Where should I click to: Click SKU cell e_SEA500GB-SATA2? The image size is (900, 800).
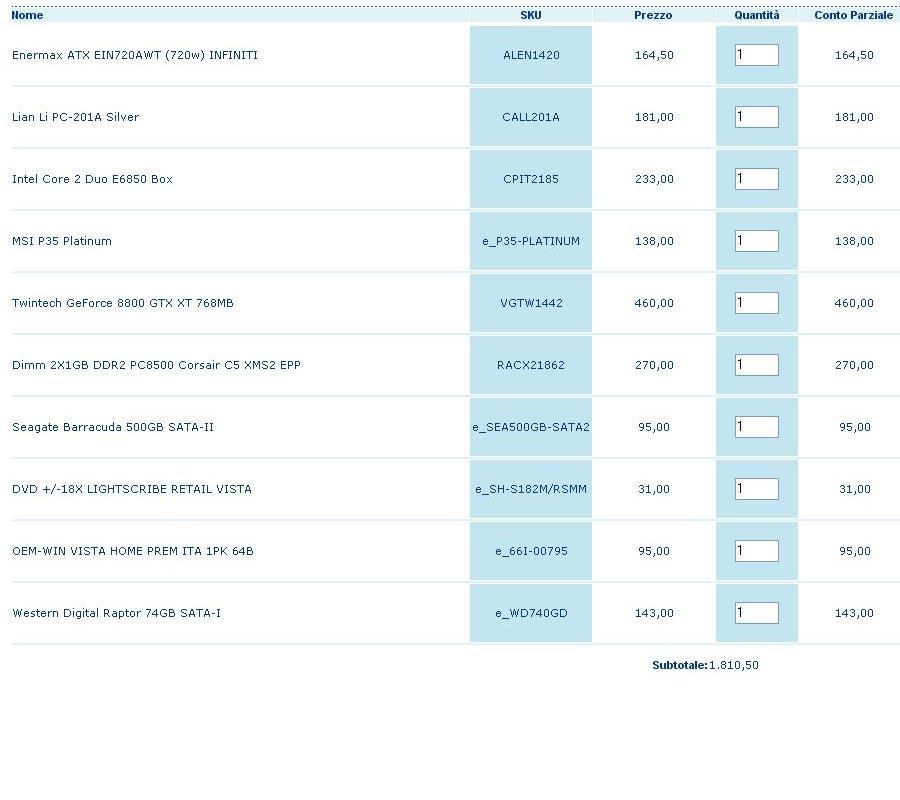tap(531, 427)
